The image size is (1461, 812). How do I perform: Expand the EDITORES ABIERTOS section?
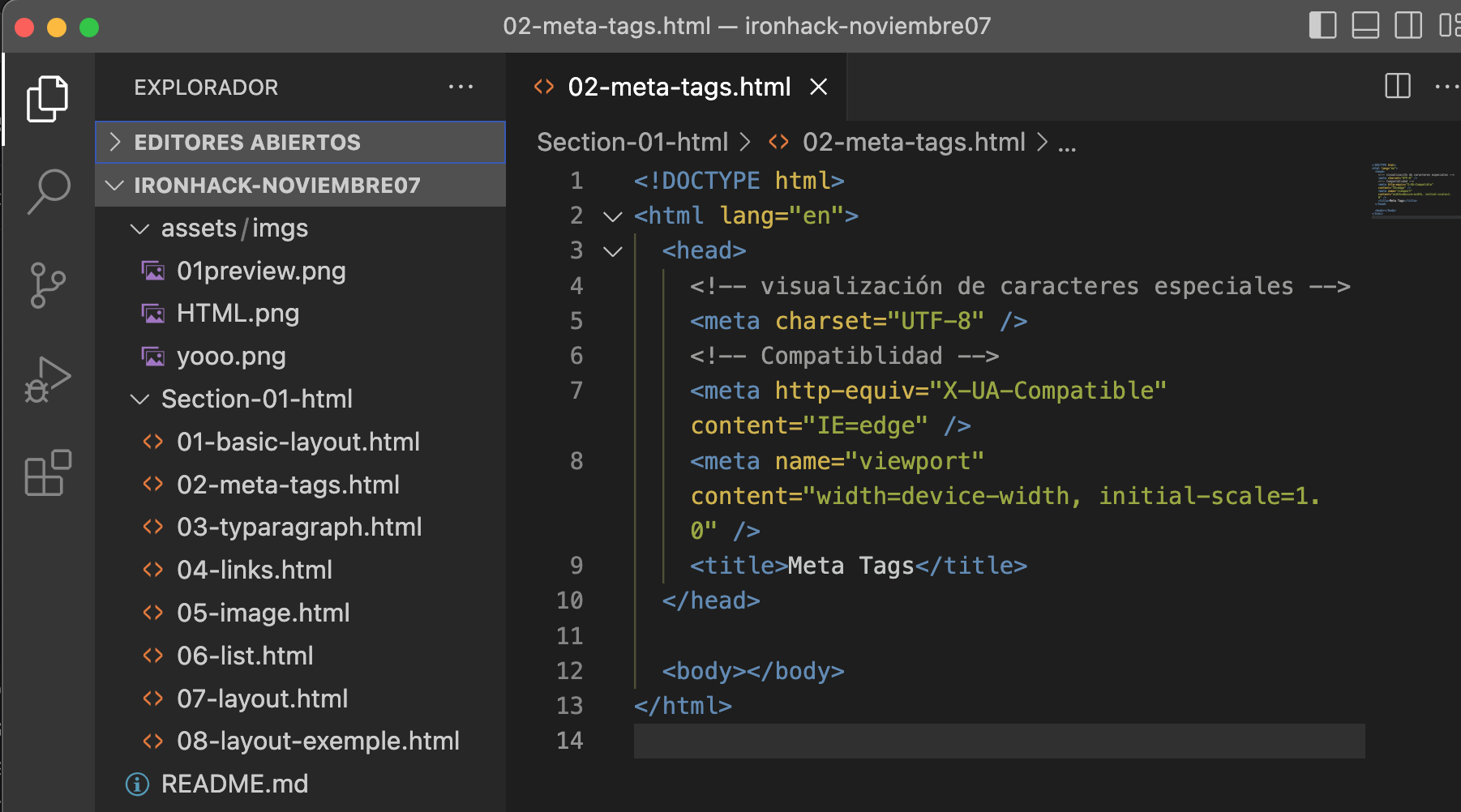(300, 142)
